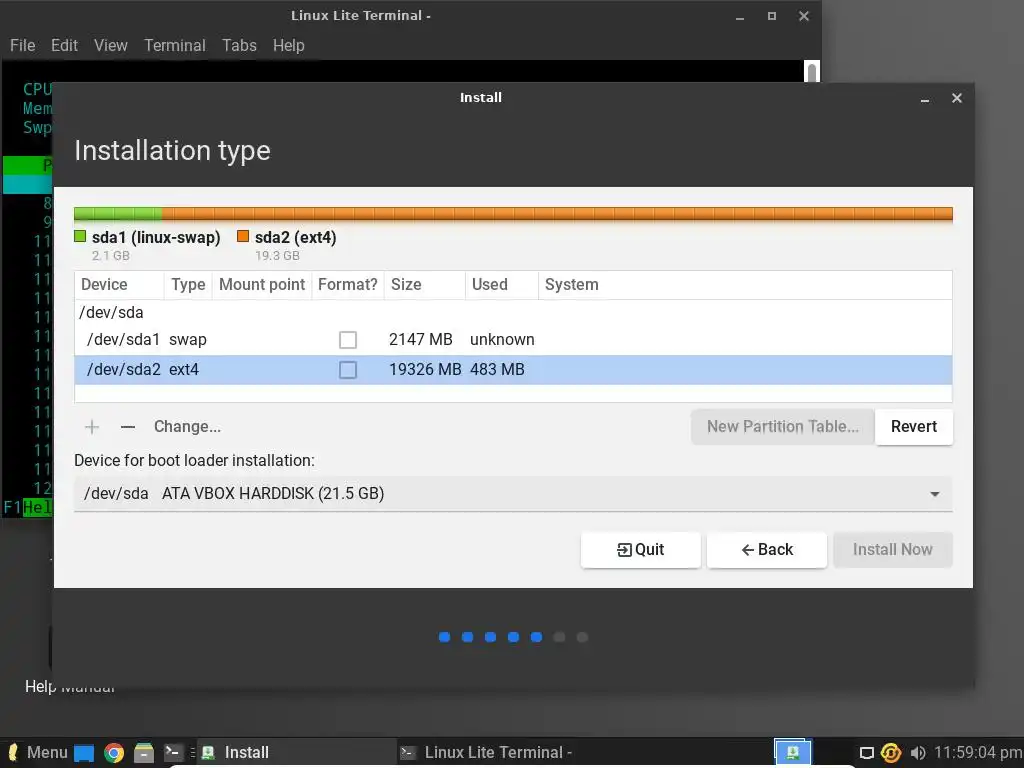Click the Used column header

(502, 285)
